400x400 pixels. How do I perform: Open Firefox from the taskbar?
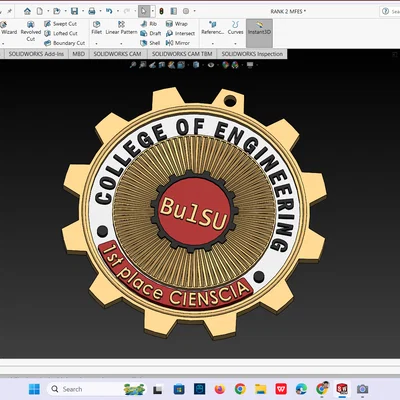220,389
